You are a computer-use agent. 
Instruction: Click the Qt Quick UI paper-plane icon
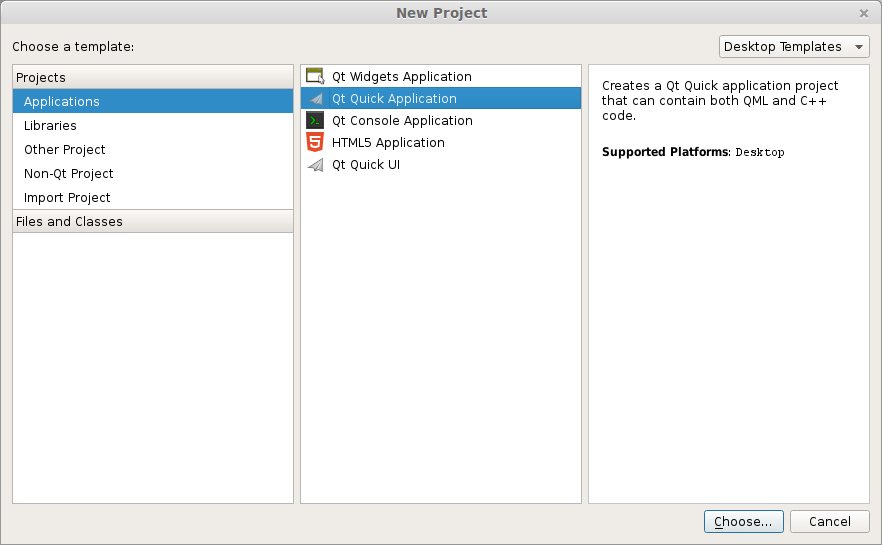[x=315, y=165]
